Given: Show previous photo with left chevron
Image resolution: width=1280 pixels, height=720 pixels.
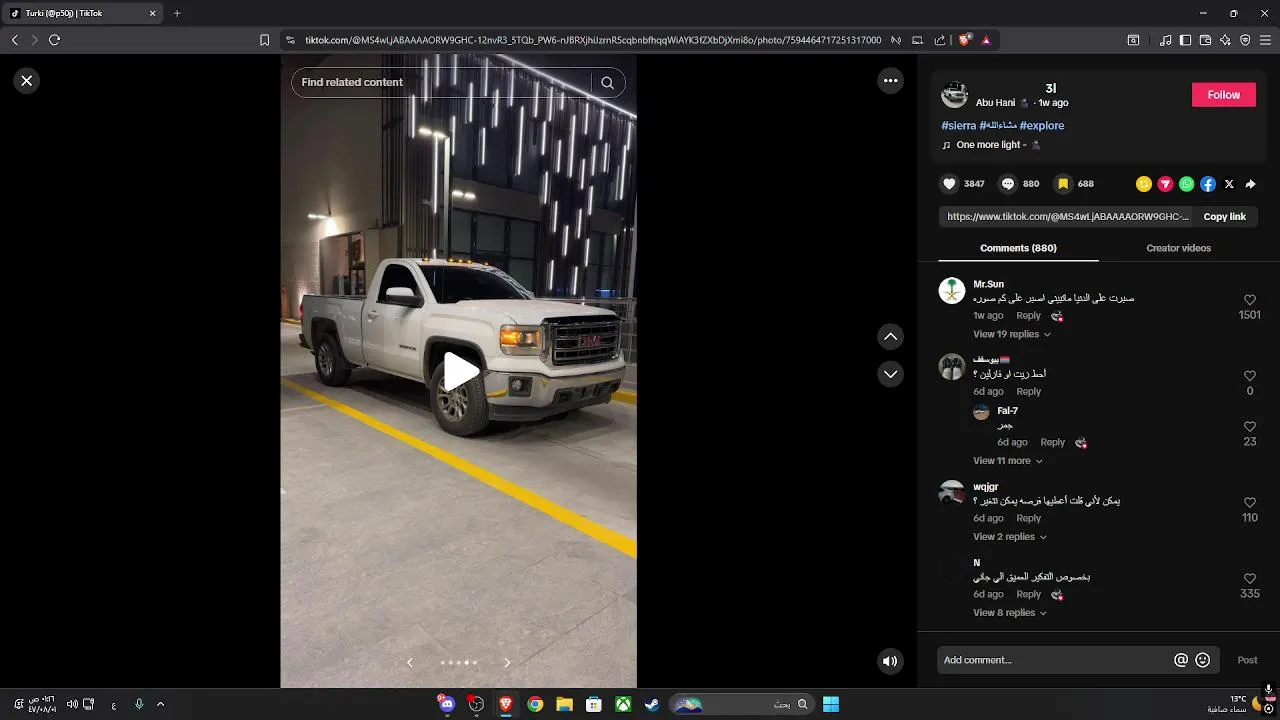Looking at the screenshot, I should point(409,662).
